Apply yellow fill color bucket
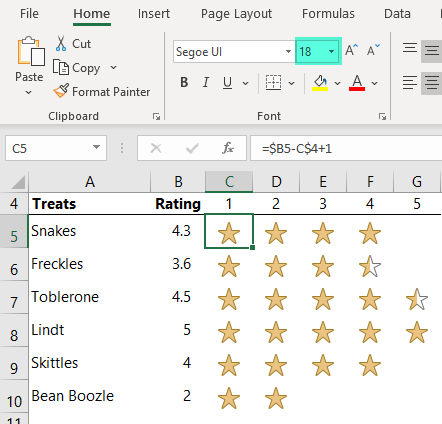The width and height of the screenshot is (442, 424). coord(320,82)
